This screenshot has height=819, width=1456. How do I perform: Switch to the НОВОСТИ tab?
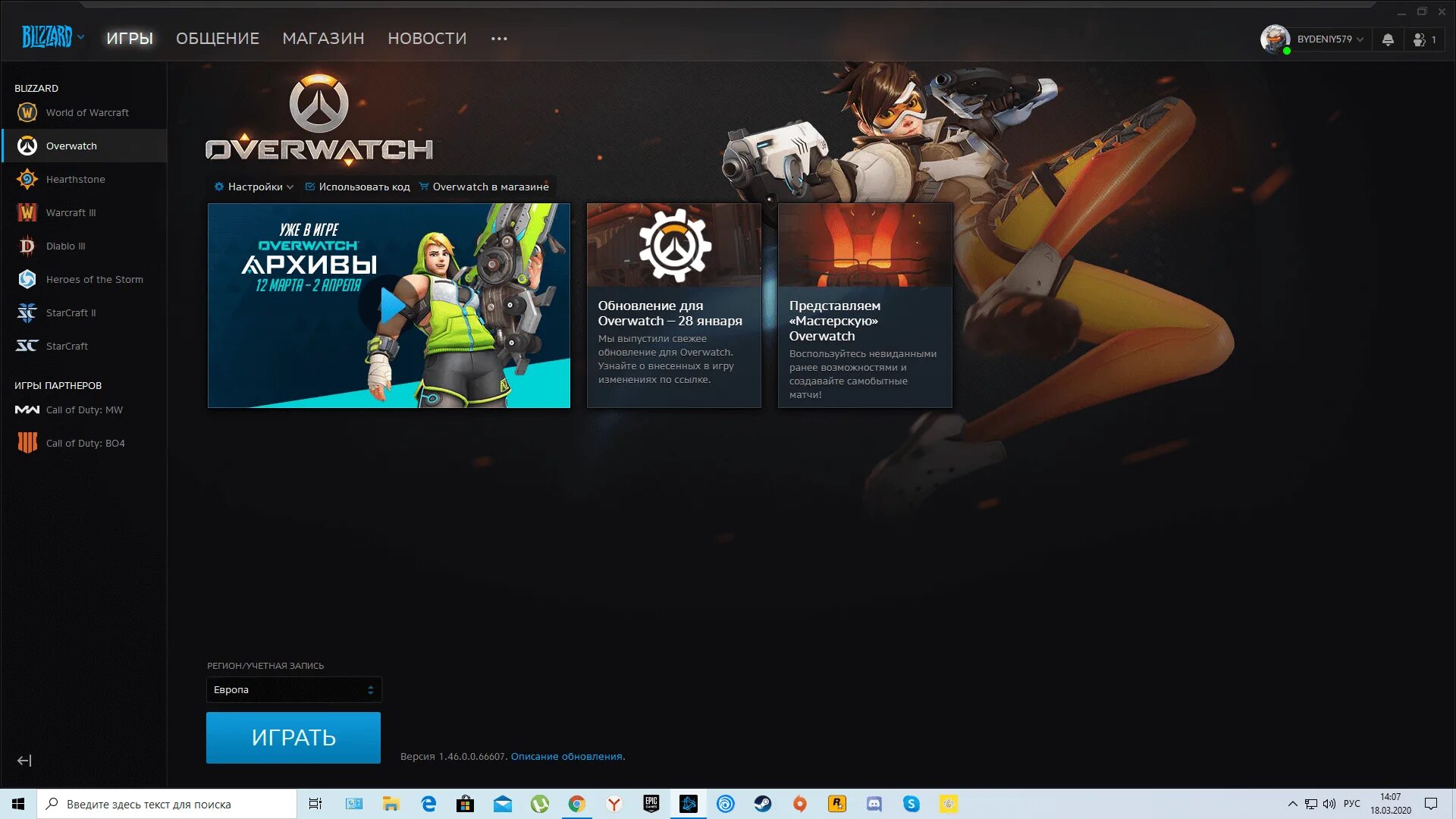427,39
